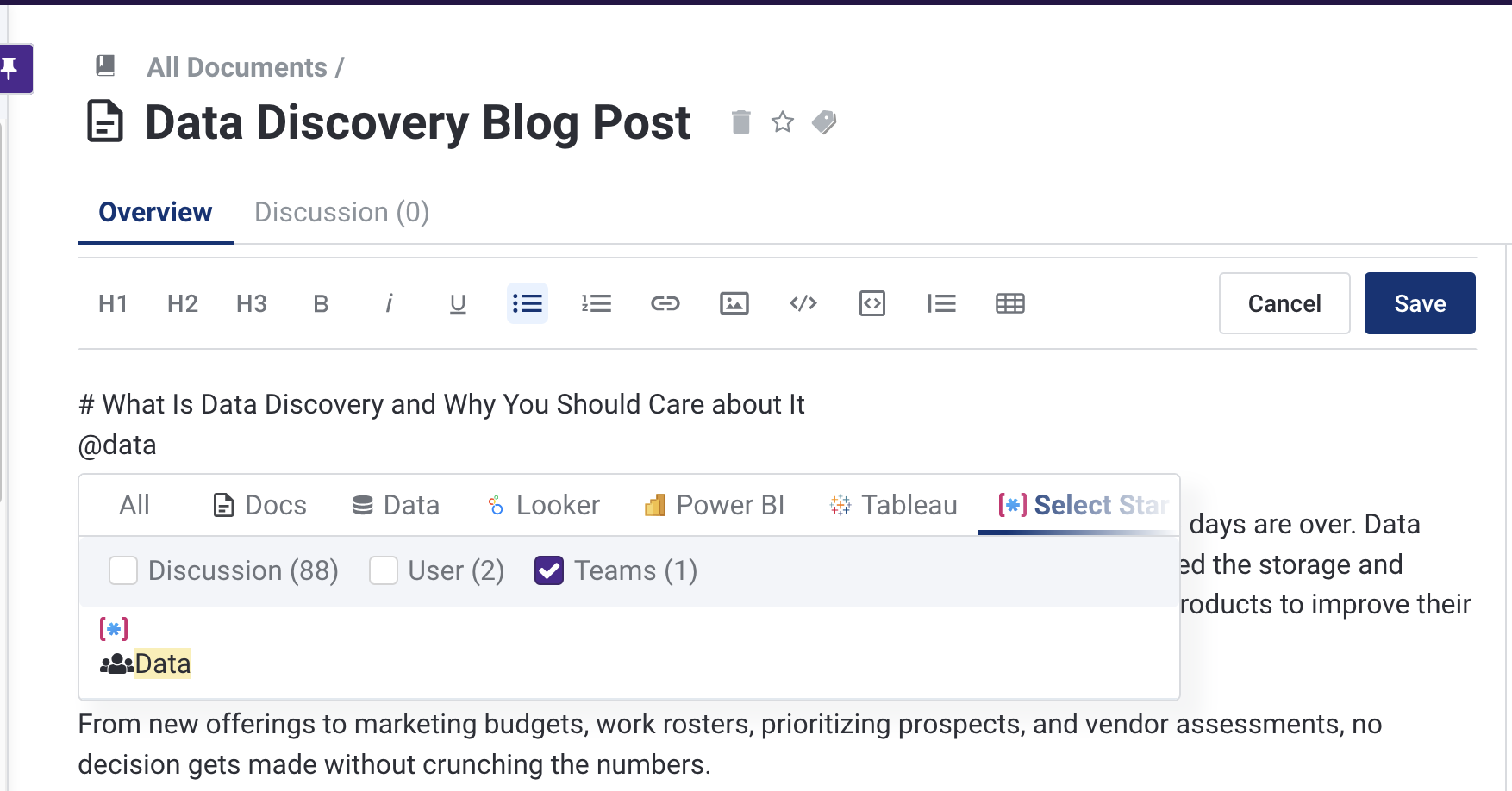Open the Looker tab in mention popup
Image resolution: width=1512 pixels, height=791 pixels.
tap(543, 505)
